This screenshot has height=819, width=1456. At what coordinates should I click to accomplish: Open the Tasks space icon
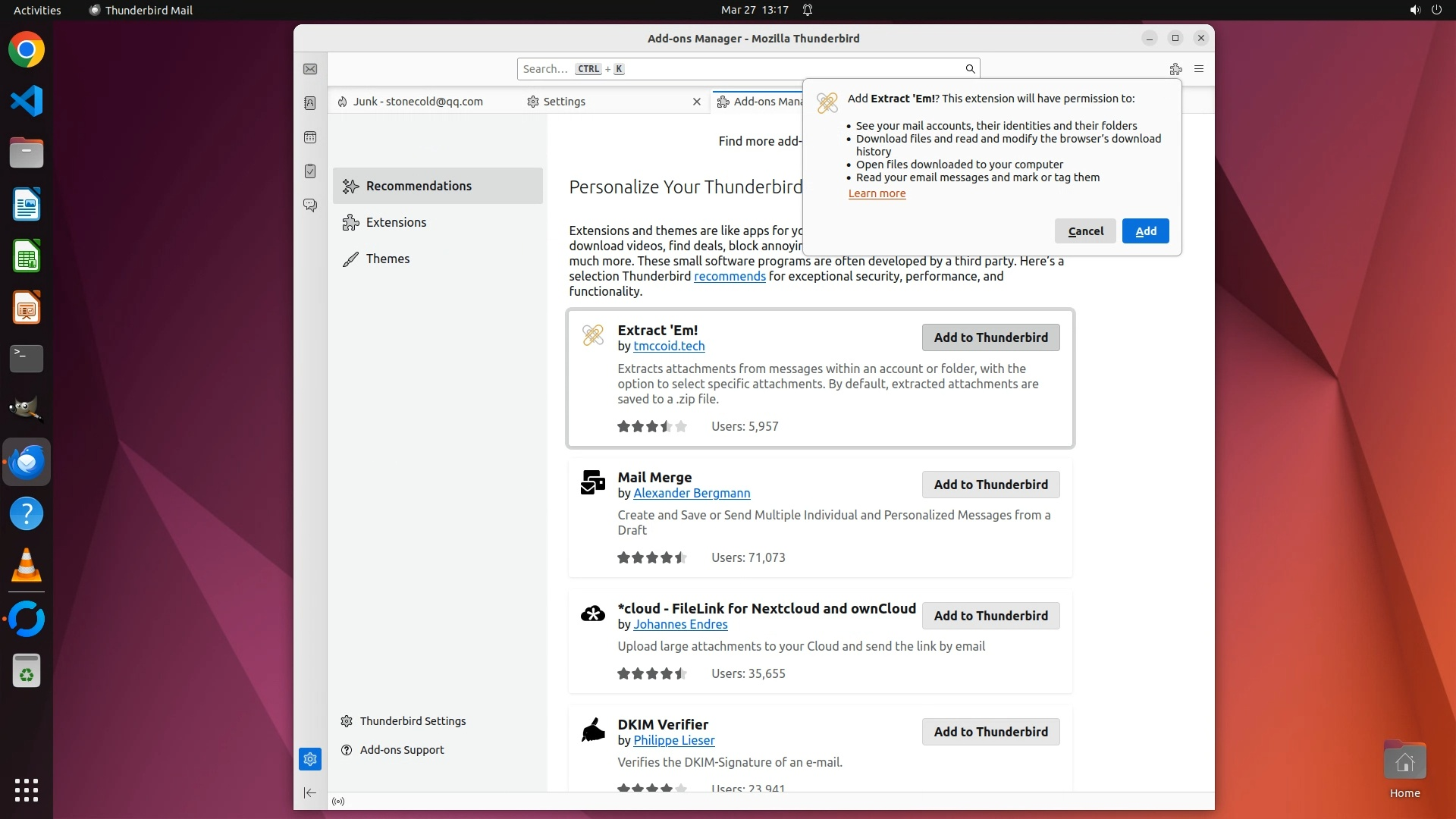[310, 171]
